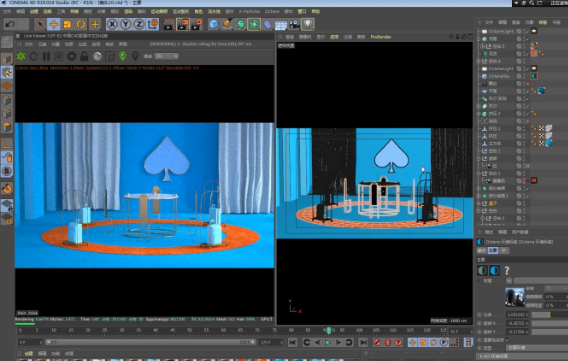Add a Cube primitive object
The height and width of the screenshot is (361, 568).
(214, 24)
